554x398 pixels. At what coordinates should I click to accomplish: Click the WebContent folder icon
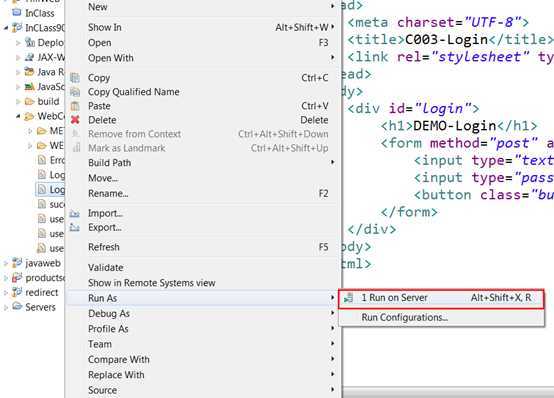click(x=29, y=116)
